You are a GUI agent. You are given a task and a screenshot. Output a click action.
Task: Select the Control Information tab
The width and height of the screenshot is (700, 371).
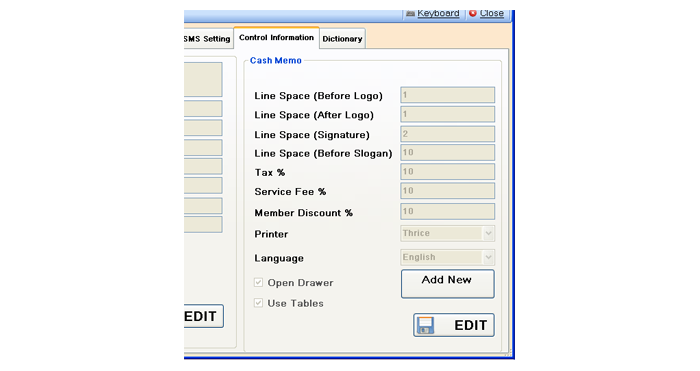click(x=276, y=38)
